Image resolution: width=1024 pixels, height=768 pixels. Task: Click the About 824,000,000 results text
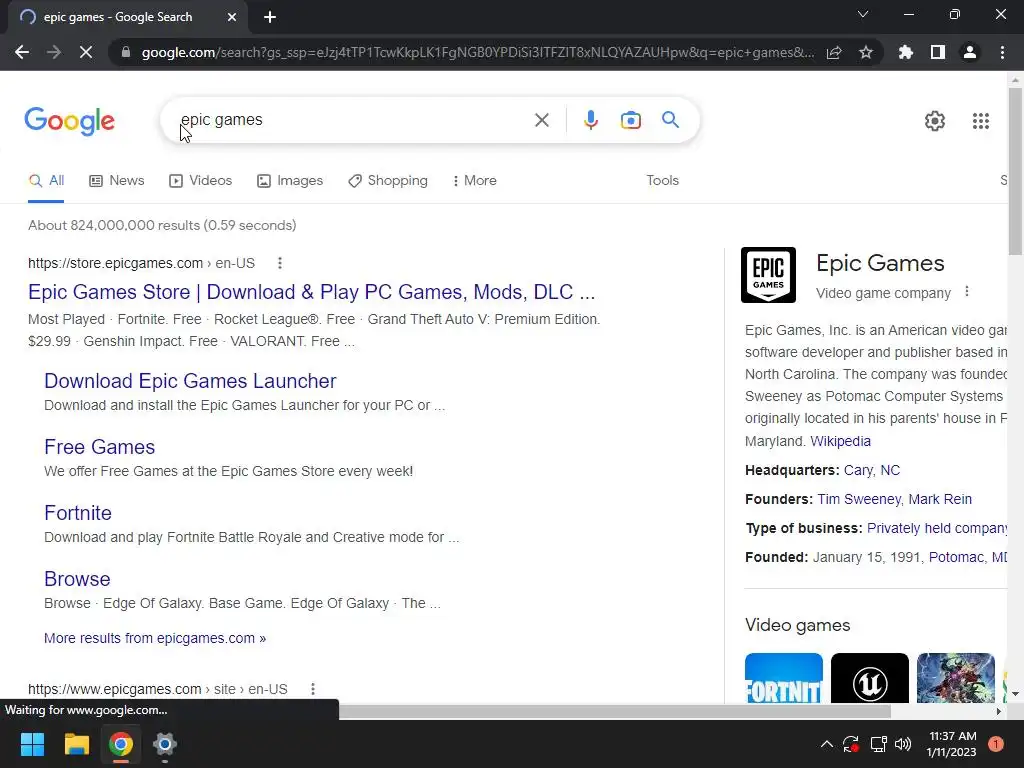pos(162,225)
